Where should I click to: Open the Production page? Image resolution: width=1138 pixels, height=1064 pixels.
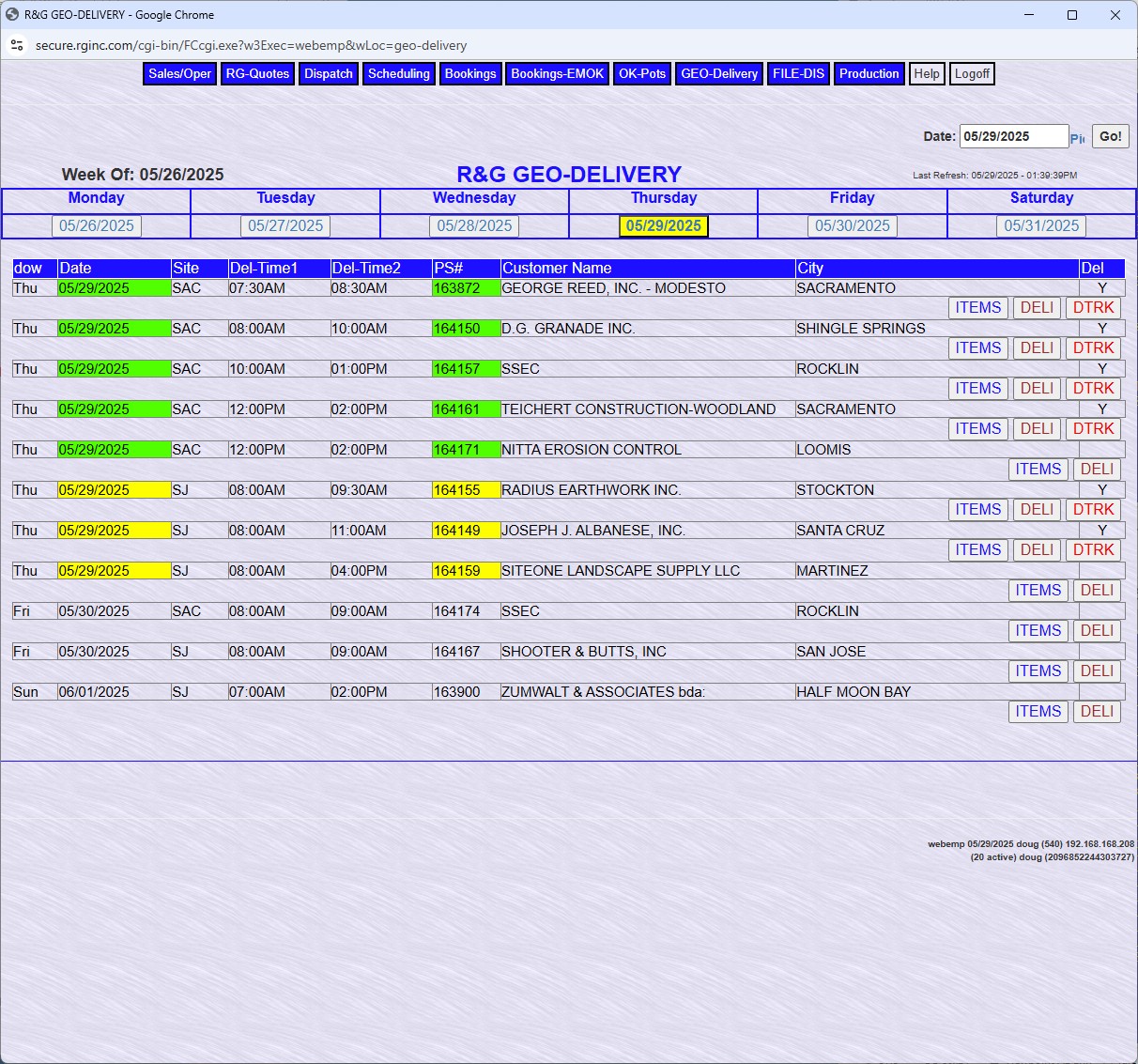869,74
